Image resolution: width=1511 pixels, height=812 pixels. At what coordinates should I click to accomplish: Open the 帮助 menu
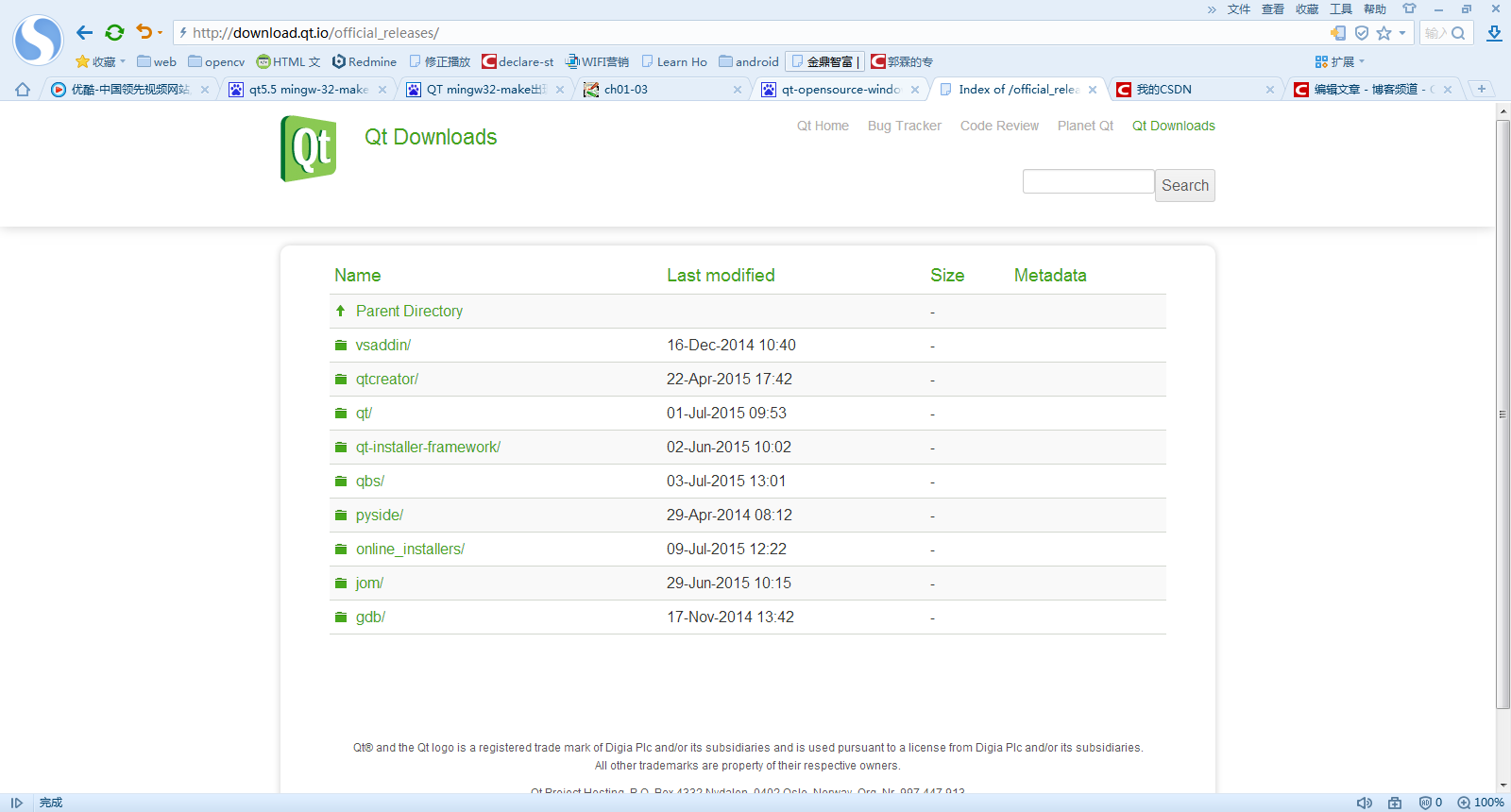point(1375,9)
